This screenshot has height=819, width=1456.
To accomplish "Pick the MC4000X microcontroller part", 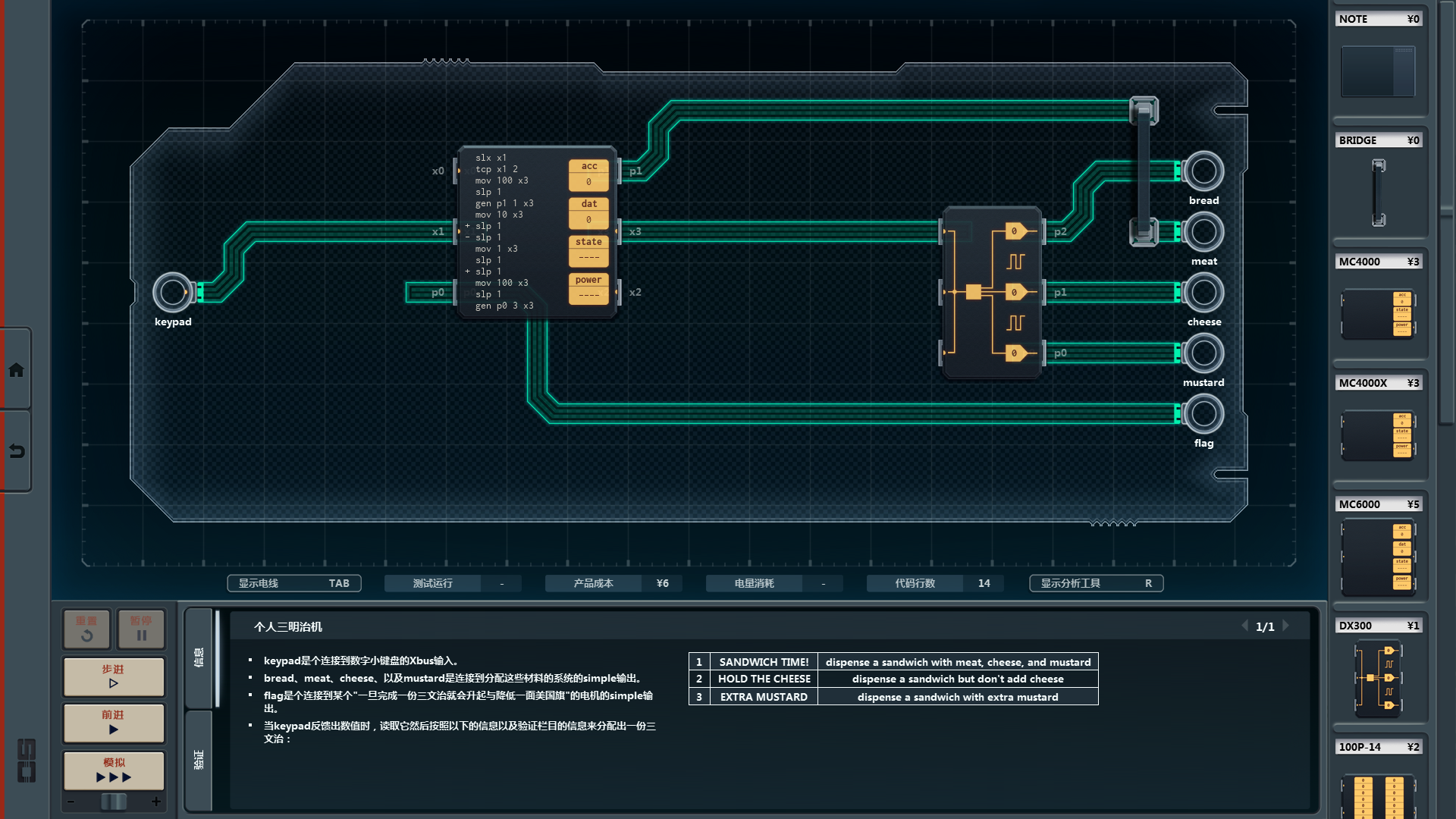I will click(1378, 435).
